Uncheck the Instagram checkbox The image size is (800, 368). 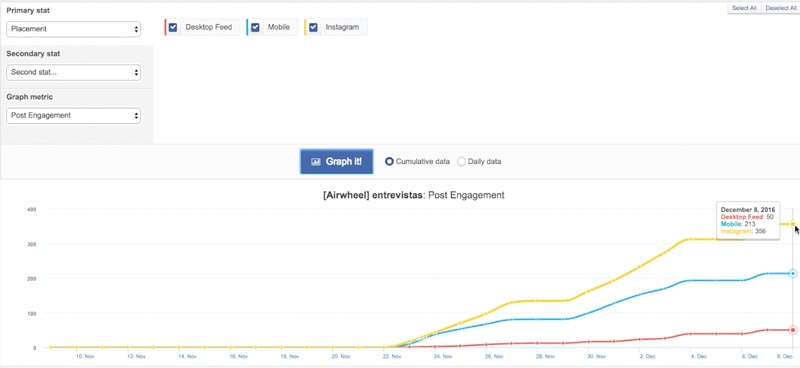[314, 27]
